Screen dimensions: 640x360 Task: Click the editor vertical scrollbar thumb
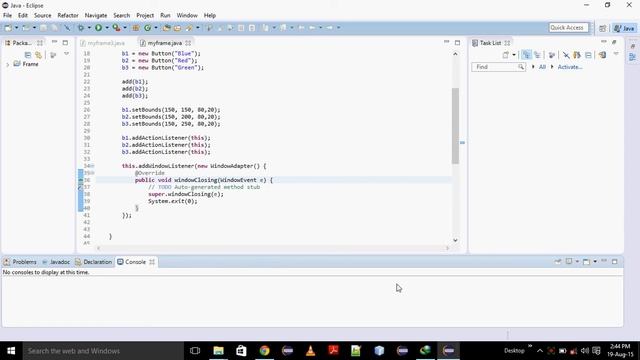455,126
